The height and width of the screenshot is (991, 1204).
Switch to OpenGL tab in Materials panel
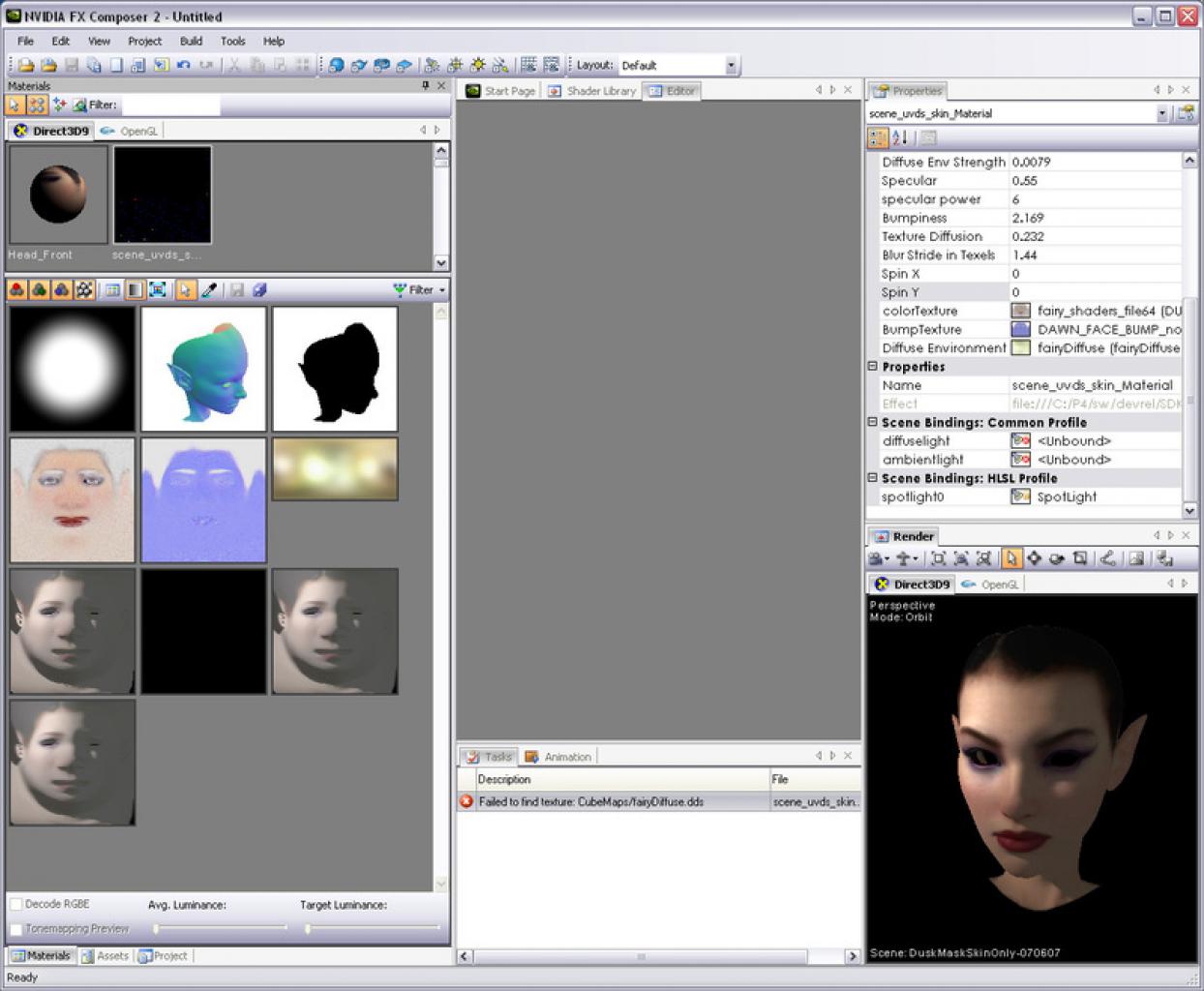click(130, 131)
